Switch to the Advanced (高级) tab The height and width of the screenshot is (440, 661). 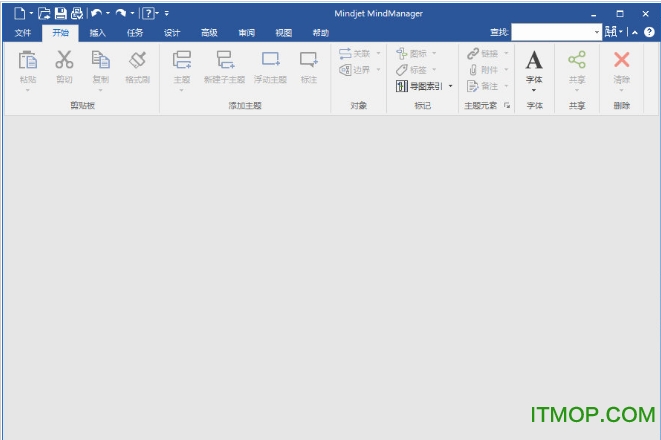pyautogui.click(x=209, y=33)
